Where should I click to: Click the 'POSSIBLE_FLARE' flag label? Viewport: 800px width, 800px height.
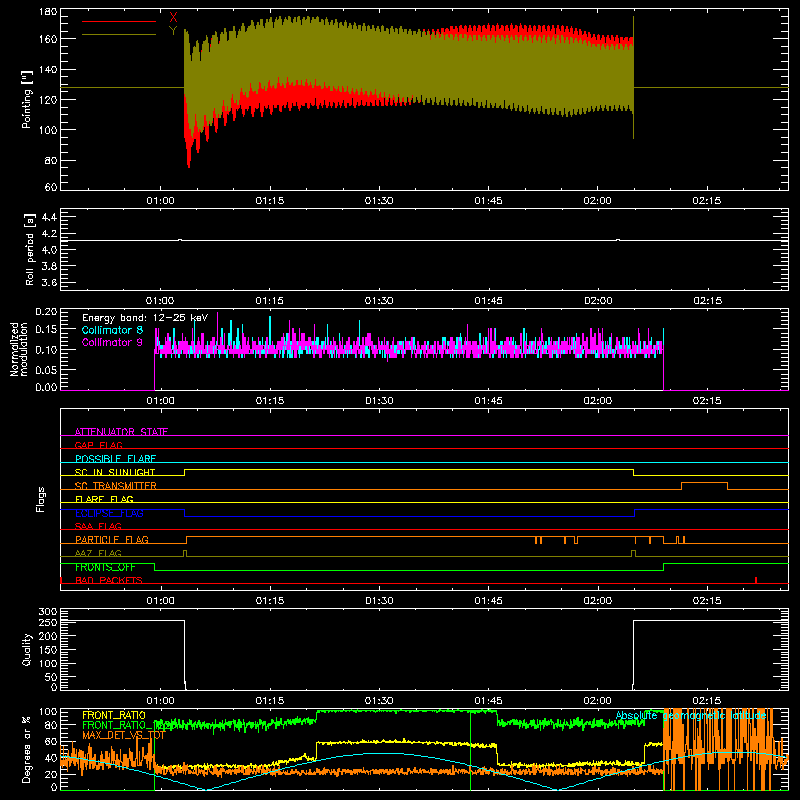(115, 459)
